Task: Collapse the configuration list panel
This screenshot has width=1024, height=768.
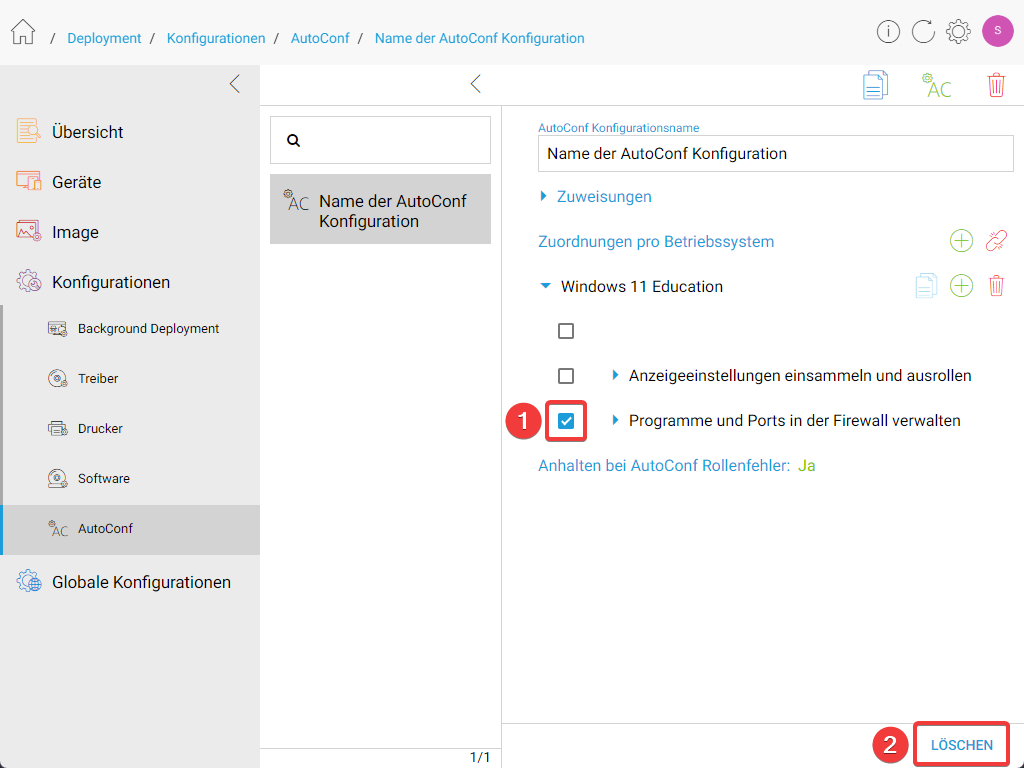Action: tap(476, 84)
